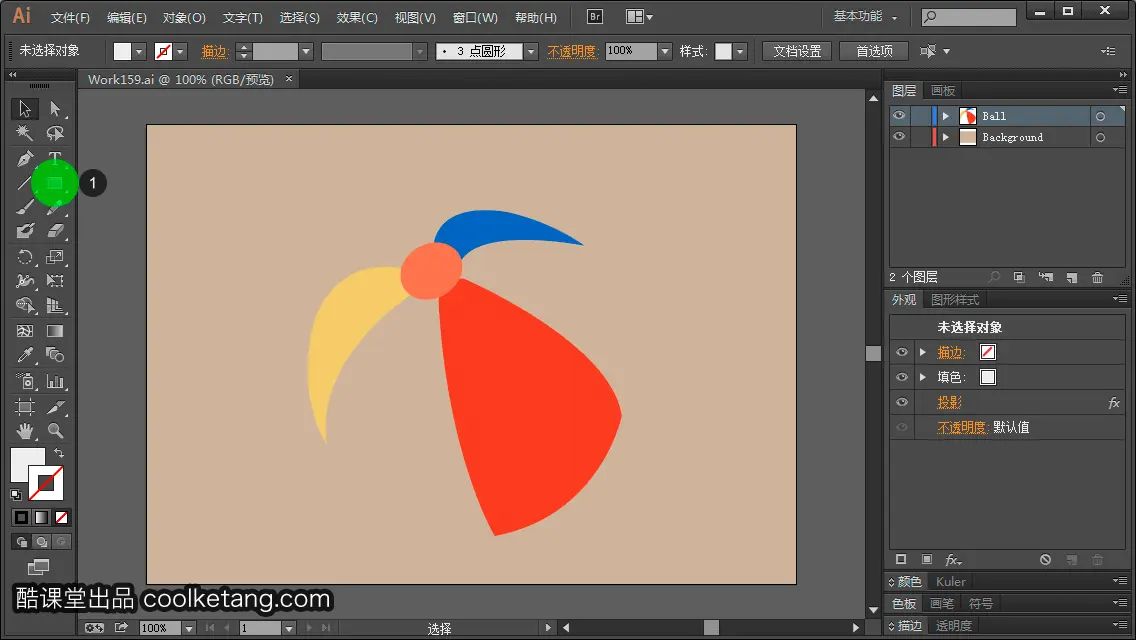Select the Artboard tool
This screenshot has height=640, width=1136.
pos(25,407)
